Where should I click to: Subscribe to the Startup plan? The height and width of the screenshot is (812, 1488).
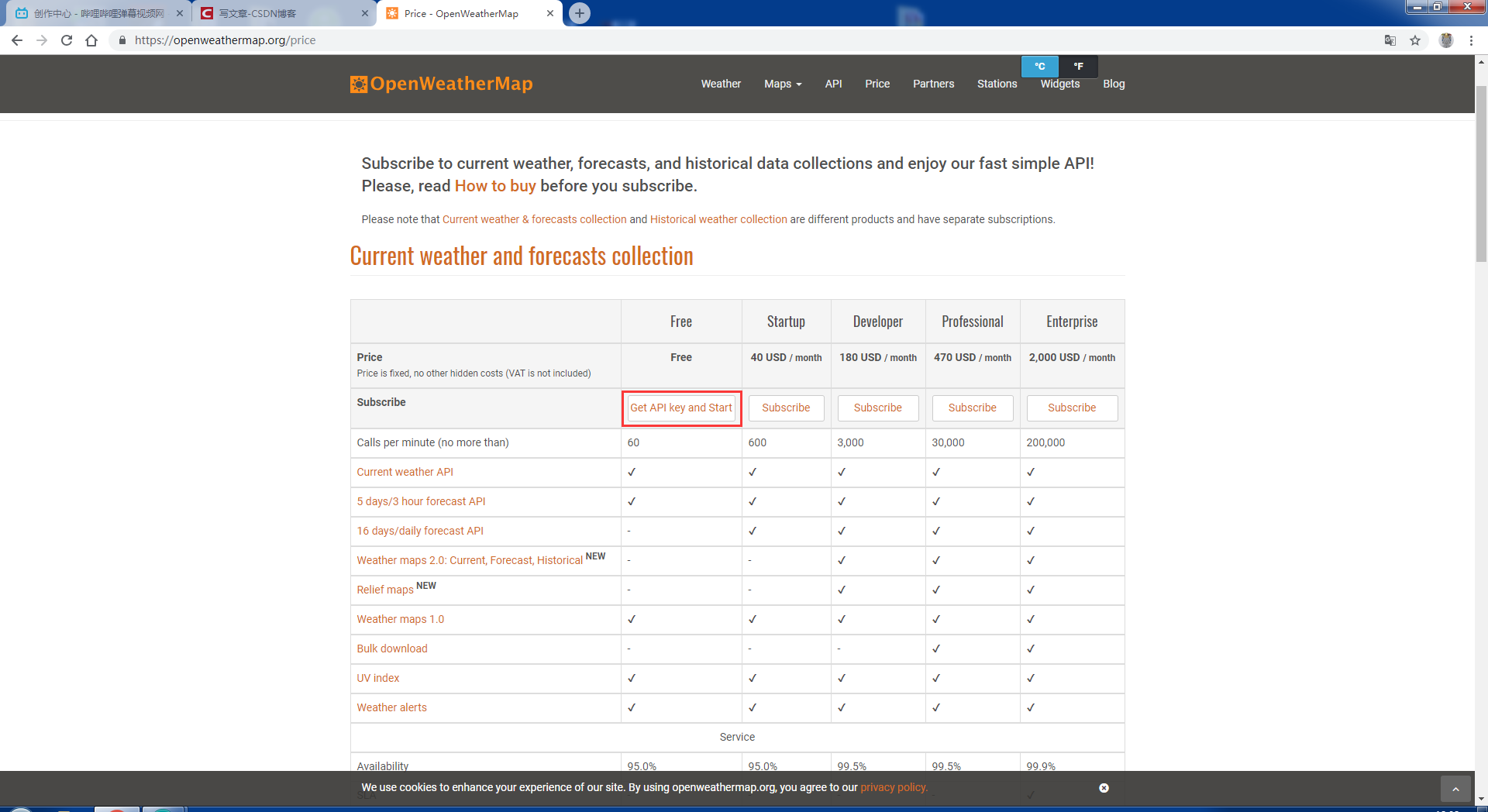786,408
